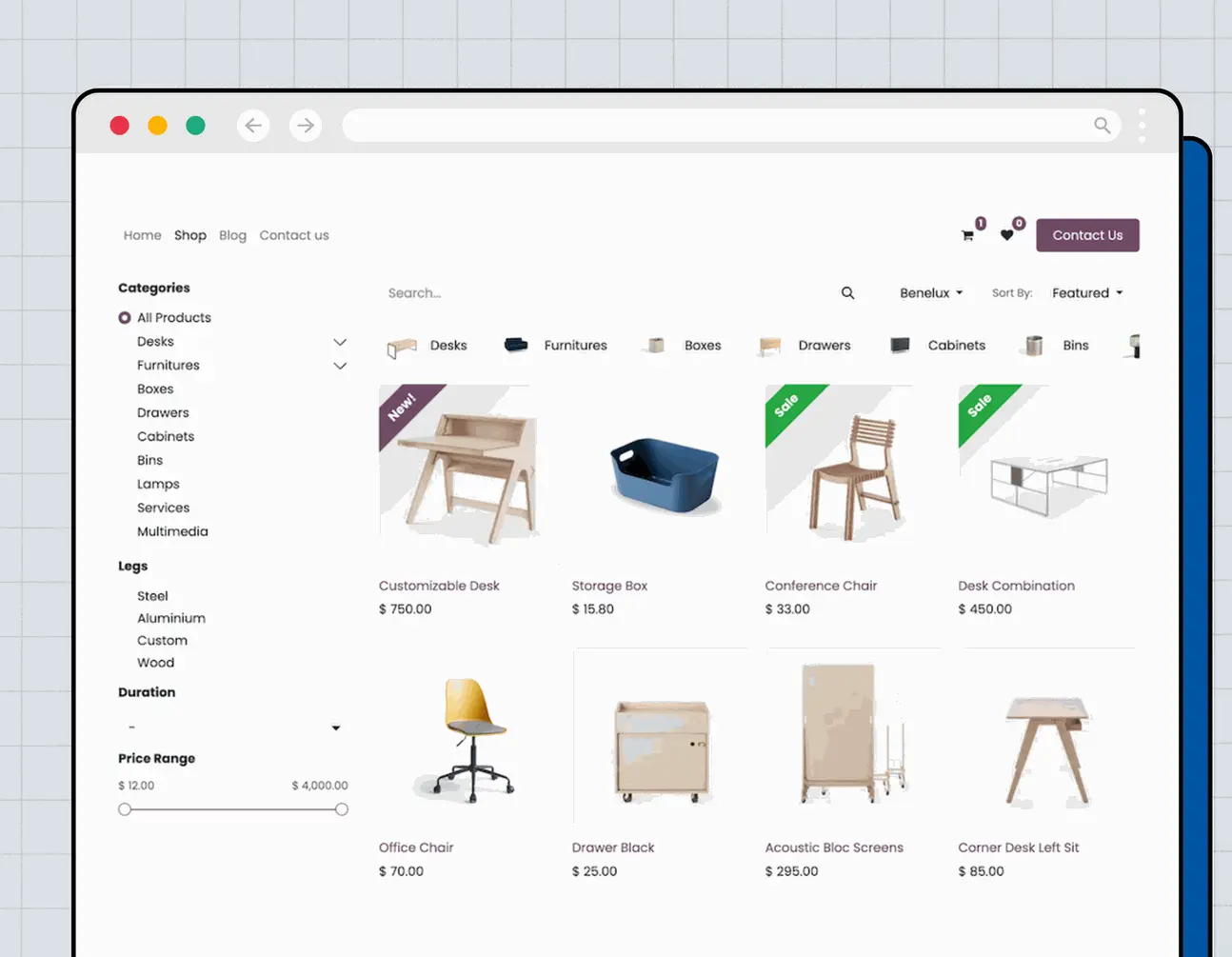
Task: Open the wishlist heart icon
Action: pyautogui.click(x=1006, y=235)
